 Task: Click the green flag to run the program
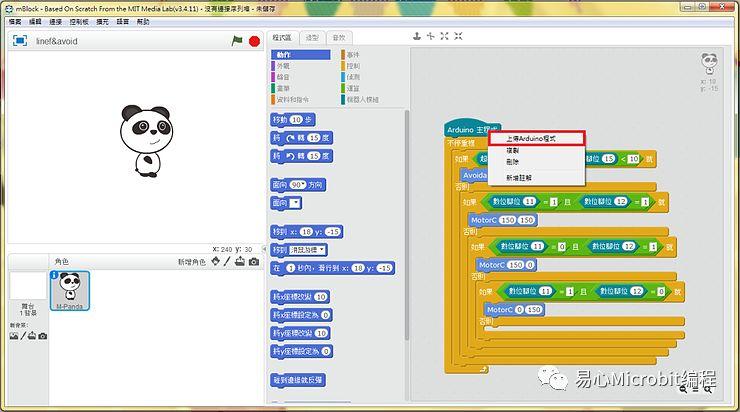click(x=237, y=41)
